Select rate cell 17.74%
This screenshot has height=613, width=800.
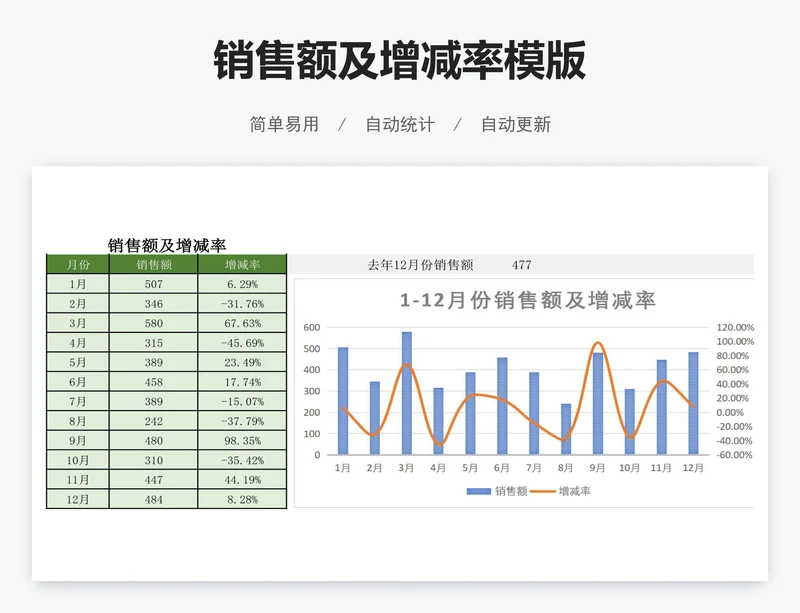click(x=242, y=382)
